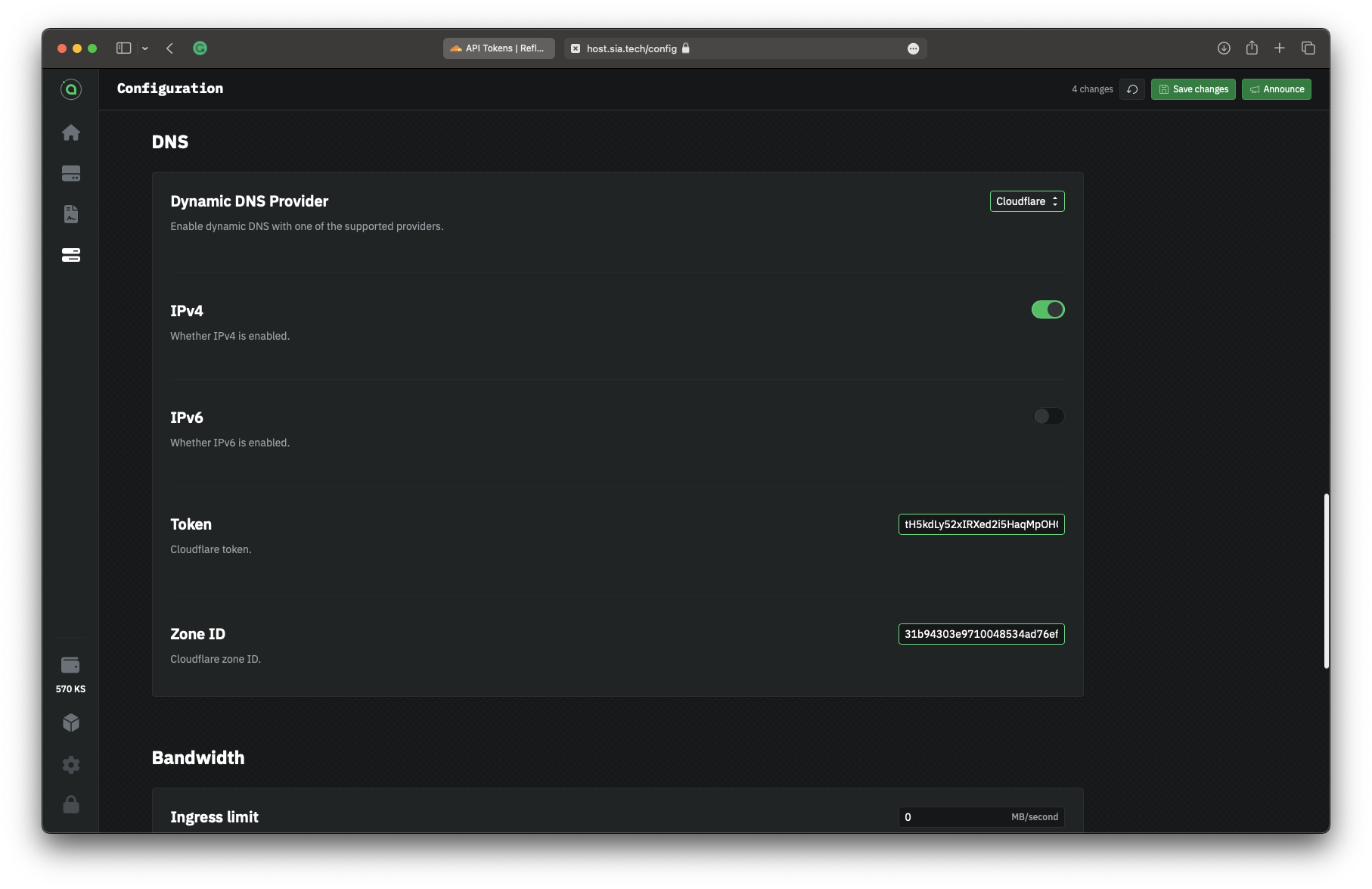Image resolution: width=1372 pixels, height=889 pixels.
Task: Click the node cube icon in sidebar
Action: [71, 723]
